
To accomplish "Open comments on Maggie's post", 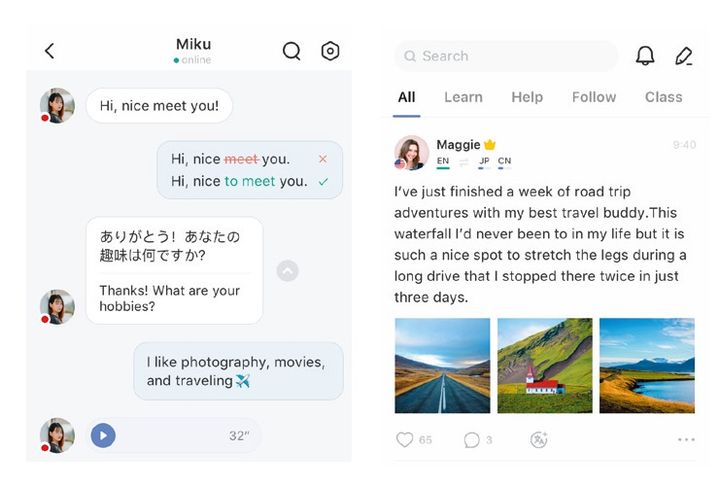I will [x=472, y=440].
